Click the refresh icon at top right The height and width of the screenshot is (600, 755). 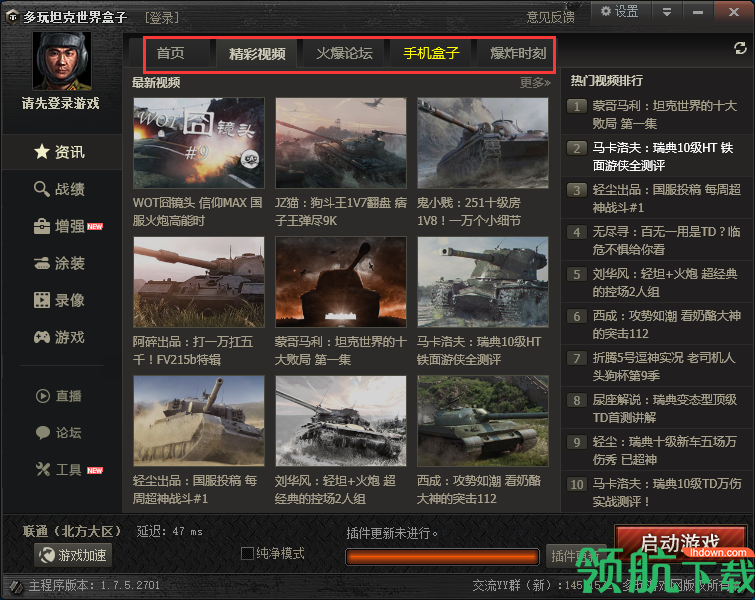point(740,48)
